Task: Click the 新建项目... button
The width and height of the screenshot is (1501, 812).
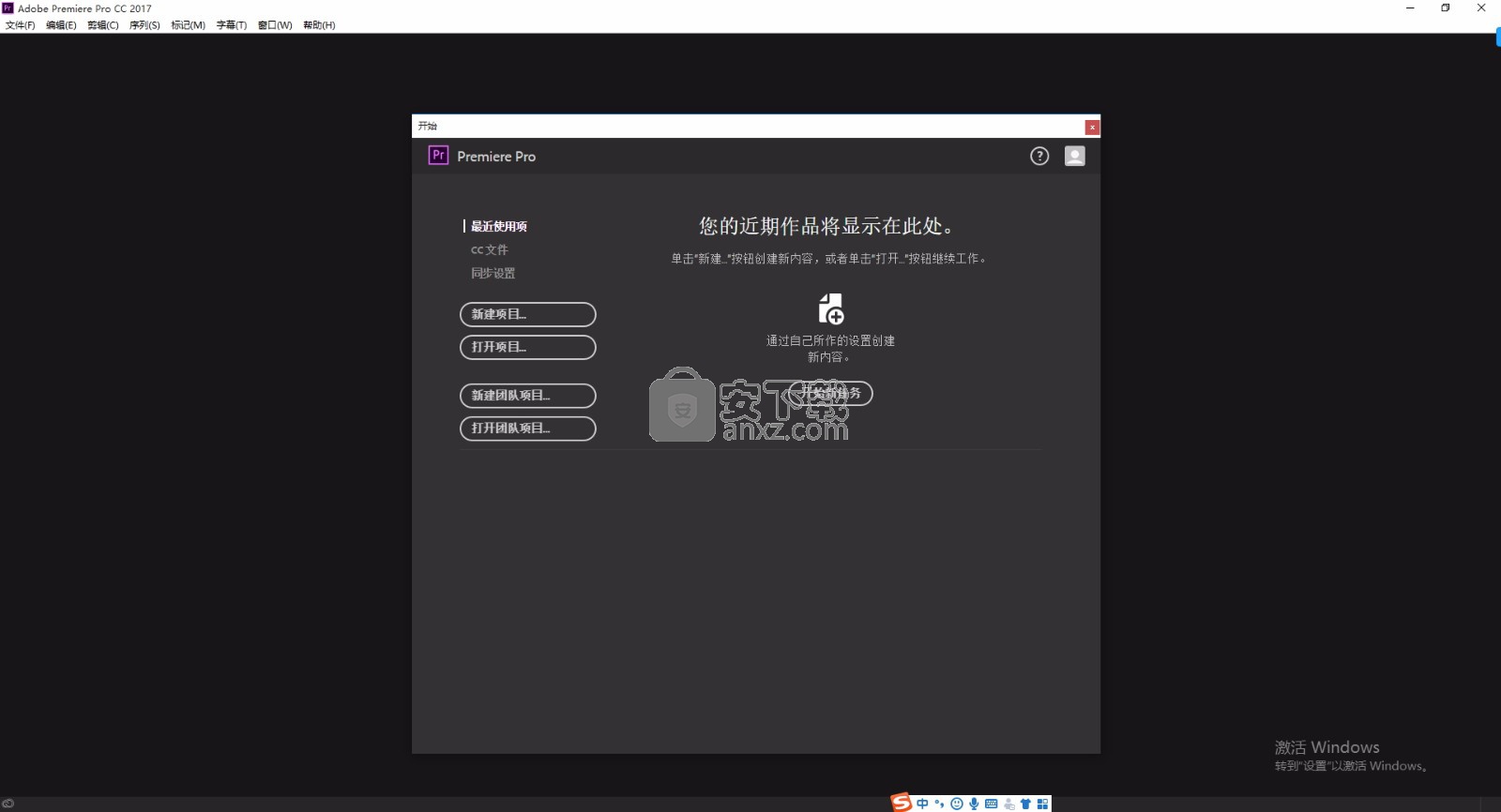Action: (x=528, y=314)
